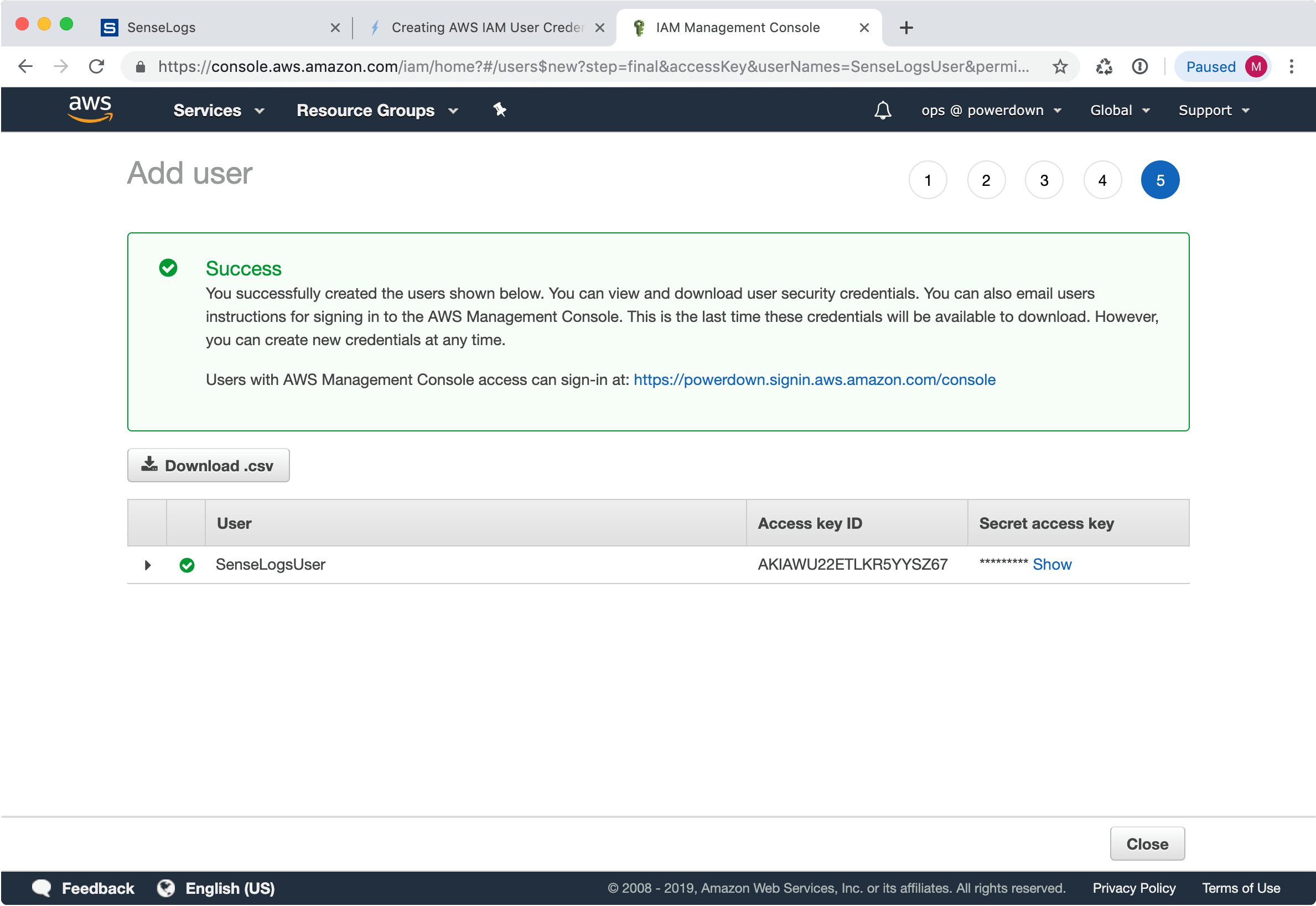Click the address bar URL
Screen dimensions: 1316x906
pos(594,67)
